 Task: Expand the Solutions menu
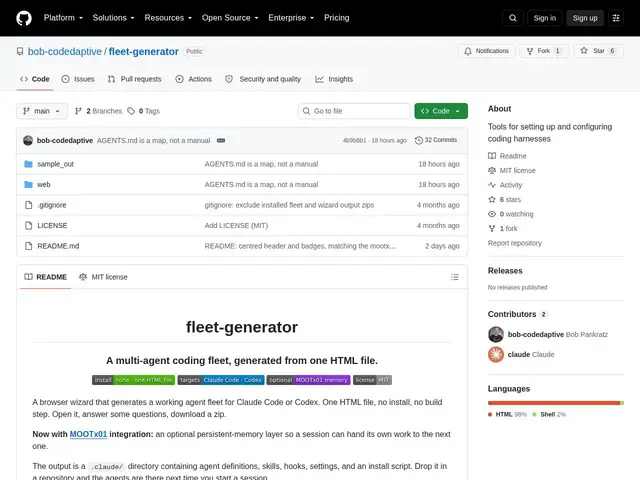click(x=113, y=18)
